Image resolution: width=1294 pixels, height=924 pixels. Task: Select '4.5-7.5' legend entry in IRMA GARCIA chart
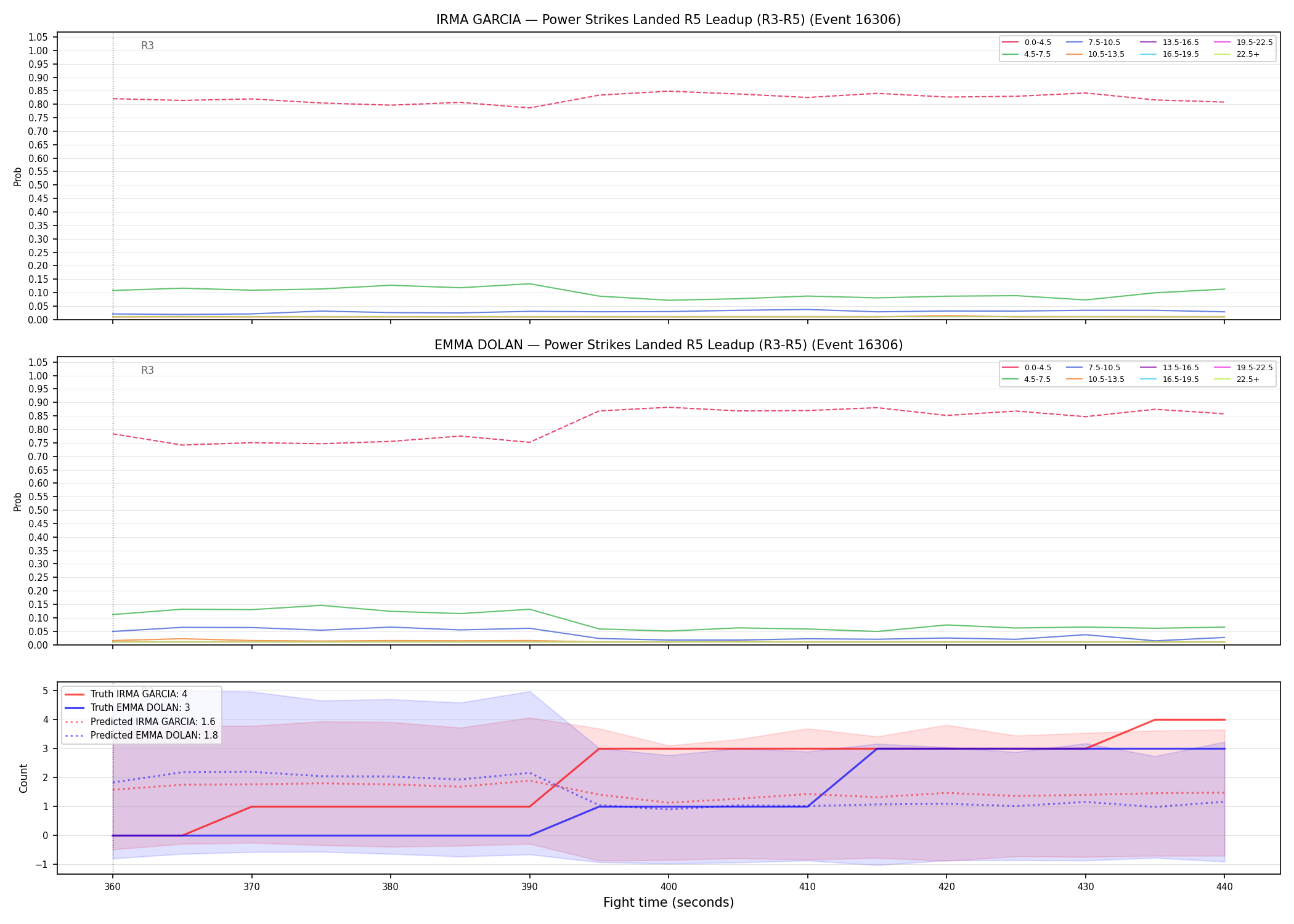1027,54
